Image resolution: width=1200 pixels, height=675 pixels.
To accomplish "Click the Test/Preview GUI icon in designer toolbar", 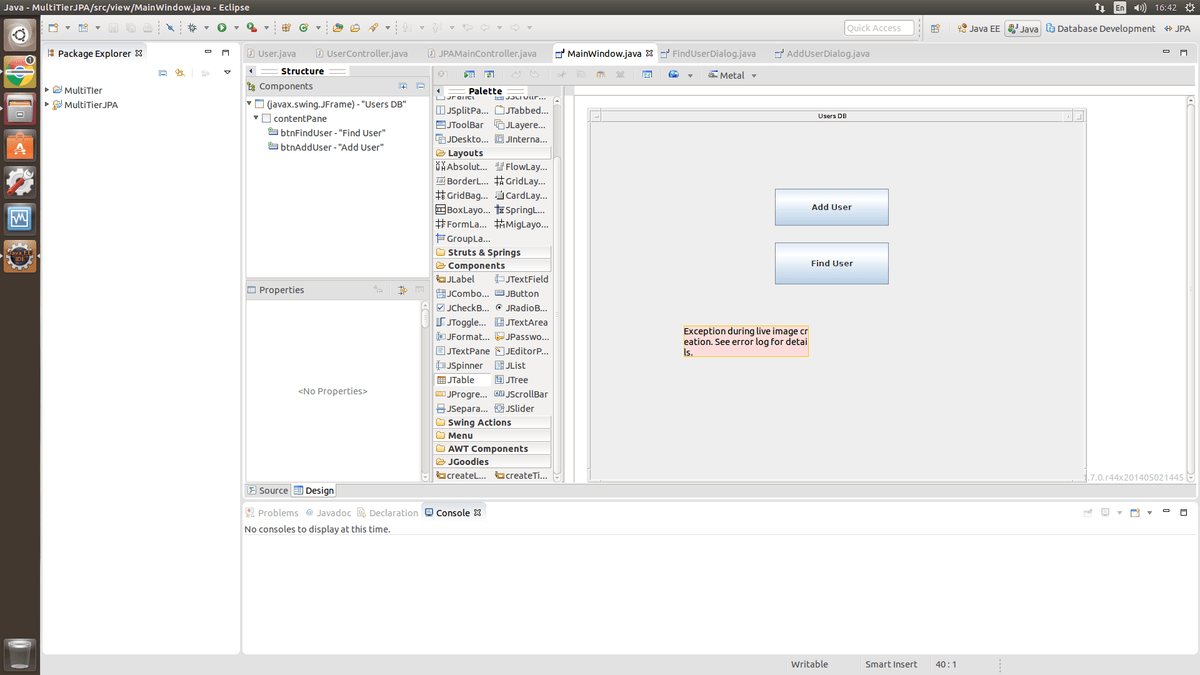I will coord(467,75).
